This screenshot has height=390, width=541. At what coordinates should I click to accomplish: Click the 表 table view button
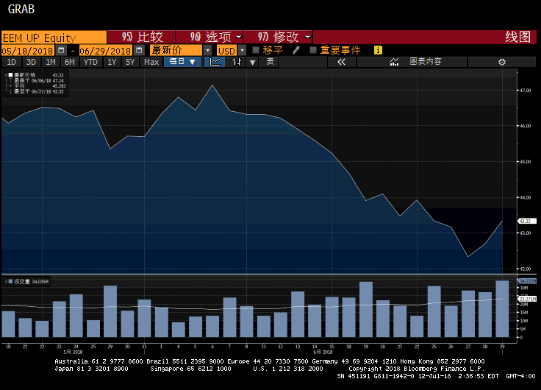pyautogui.click(x=270, y=62)
